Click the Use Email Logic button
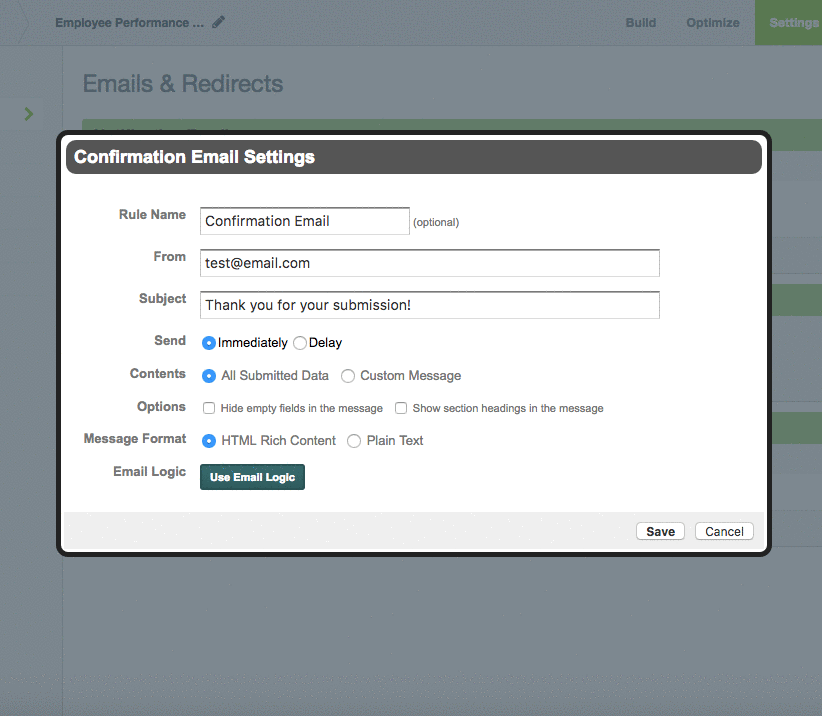 [x=252, y=477]
